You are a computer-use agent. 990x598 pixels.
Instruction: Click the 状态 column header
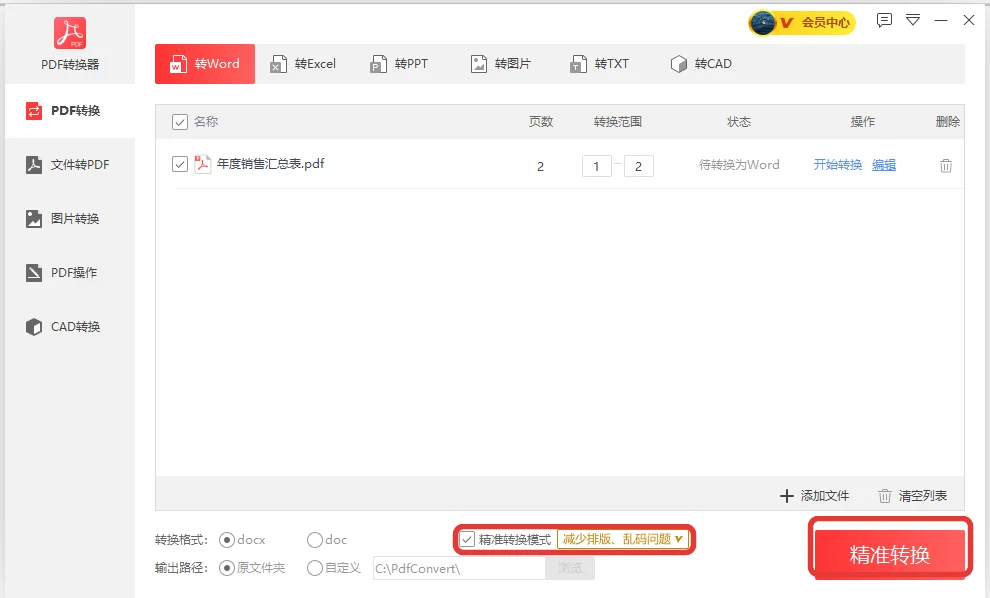click(739, 122)
